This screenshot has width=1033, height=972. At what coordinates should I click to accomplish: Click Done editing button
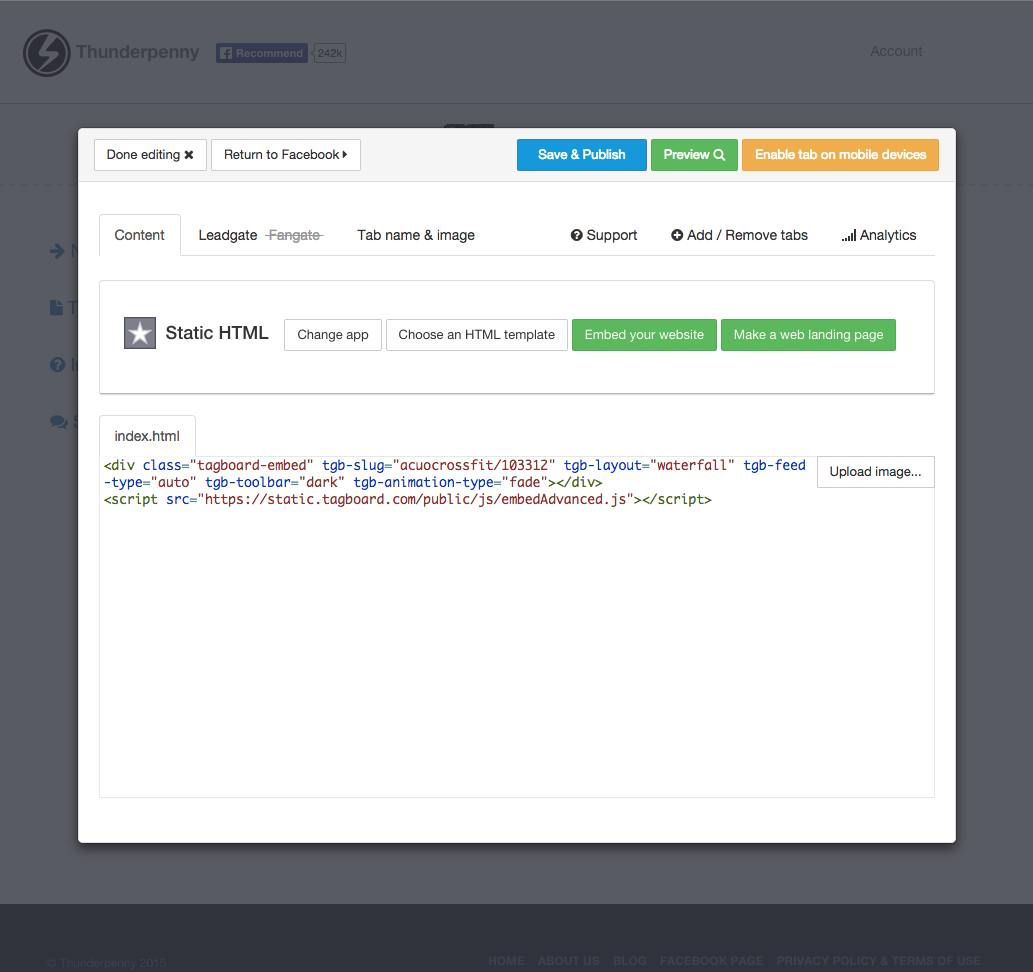(150, 155)
